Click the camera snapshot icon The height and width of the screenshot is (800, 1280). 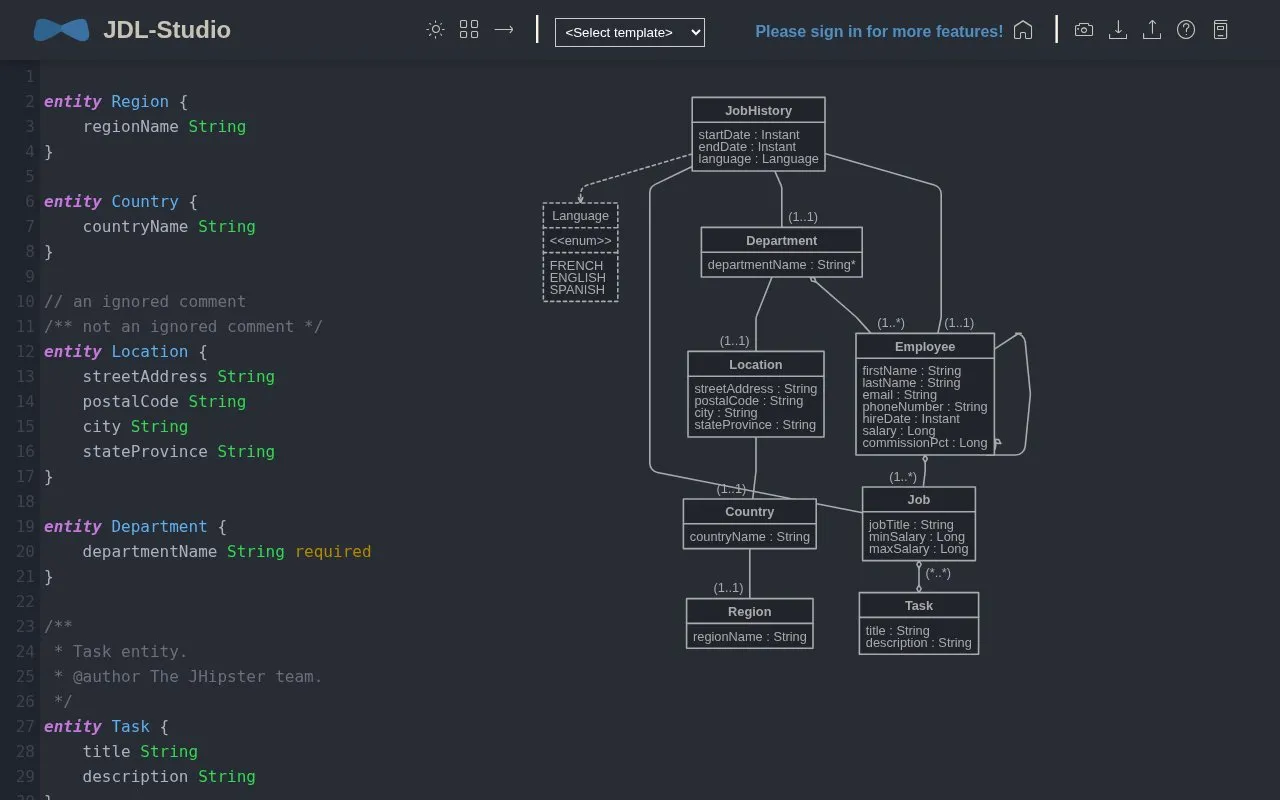(1084, 30)
